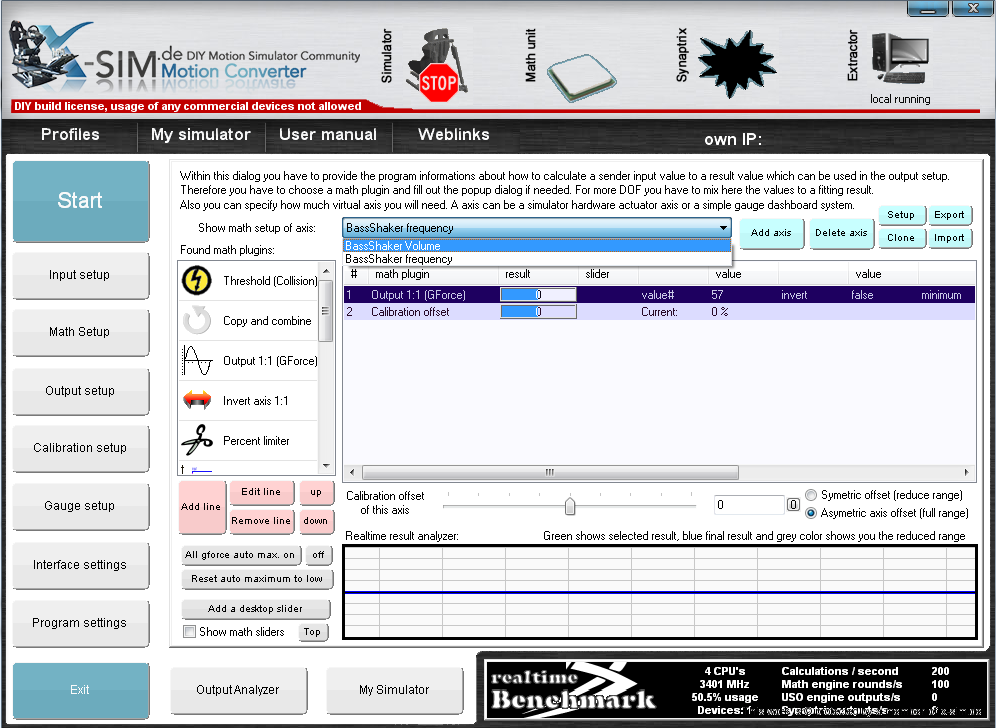Click the Output setup button
Screen dimensions: 996x728
(x=80, y=391)
